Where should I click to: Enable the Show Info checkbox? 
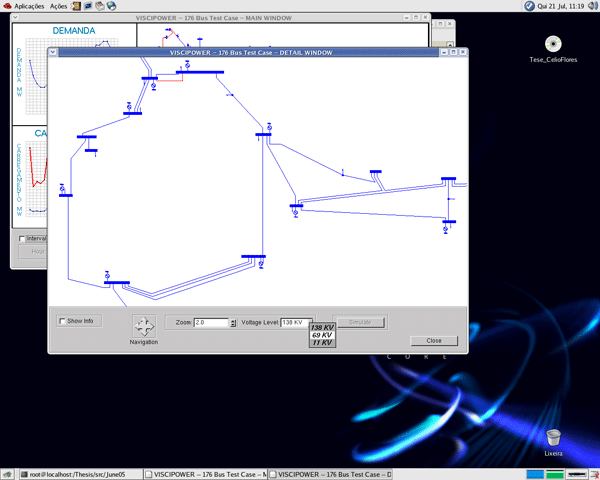click(62, 321)
